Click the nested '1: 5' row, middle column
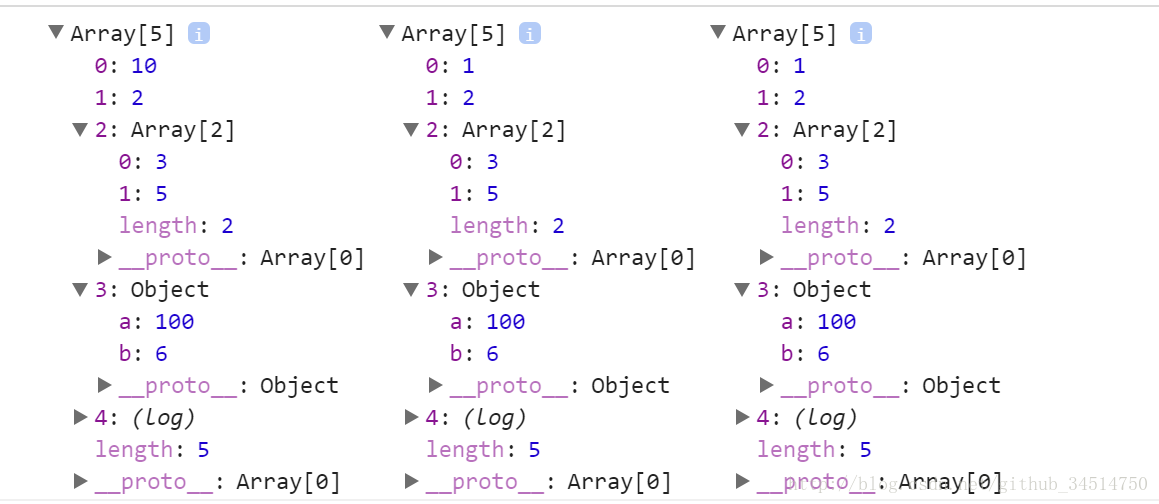The height and width of the screenshot is (504, 1159). 475,194
